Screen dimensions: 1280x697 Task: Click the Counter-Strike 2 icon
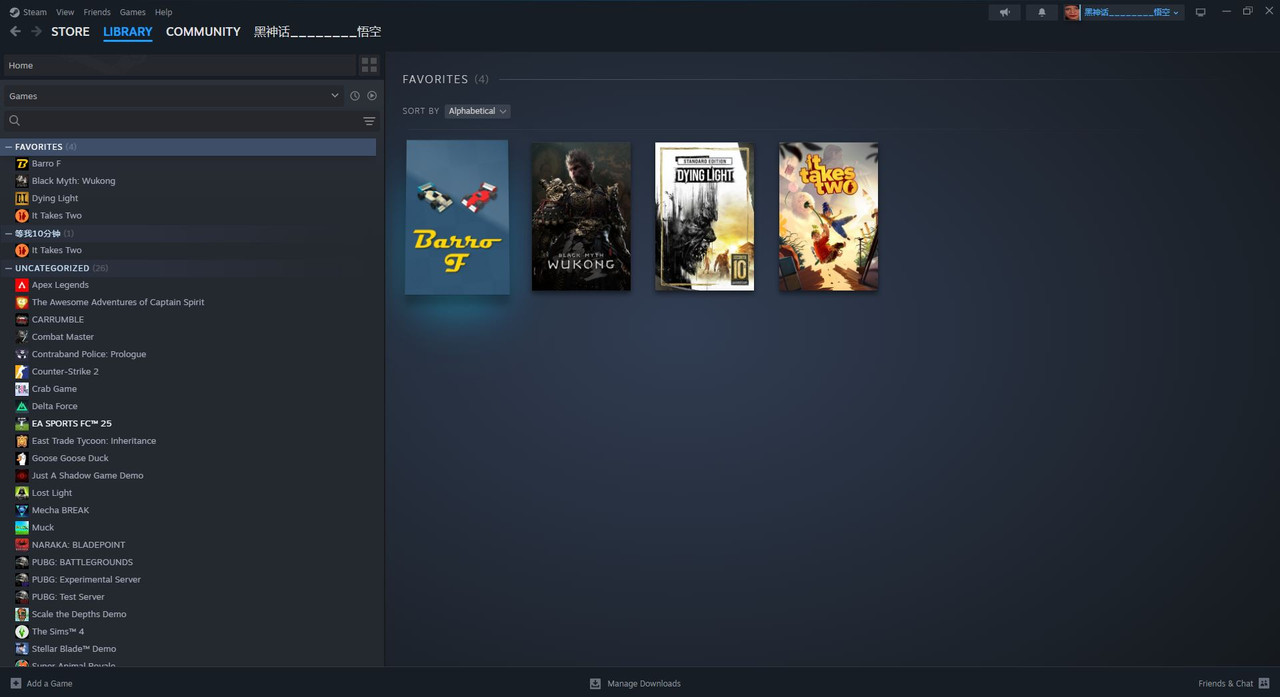[x=22, y=371]
